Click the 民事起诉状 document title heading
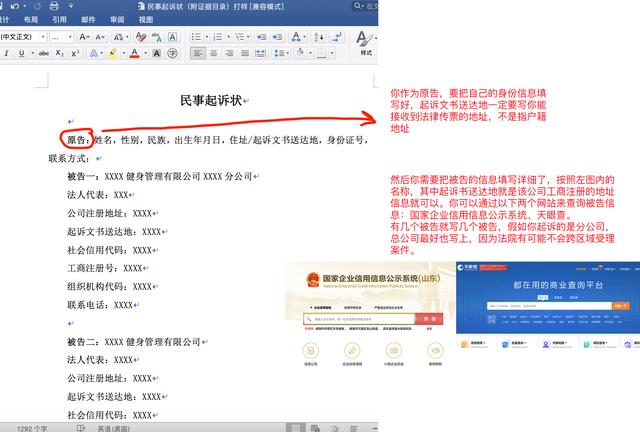Image resolution: width=640 pixels, height=432 pixels. tap(211, 100)
